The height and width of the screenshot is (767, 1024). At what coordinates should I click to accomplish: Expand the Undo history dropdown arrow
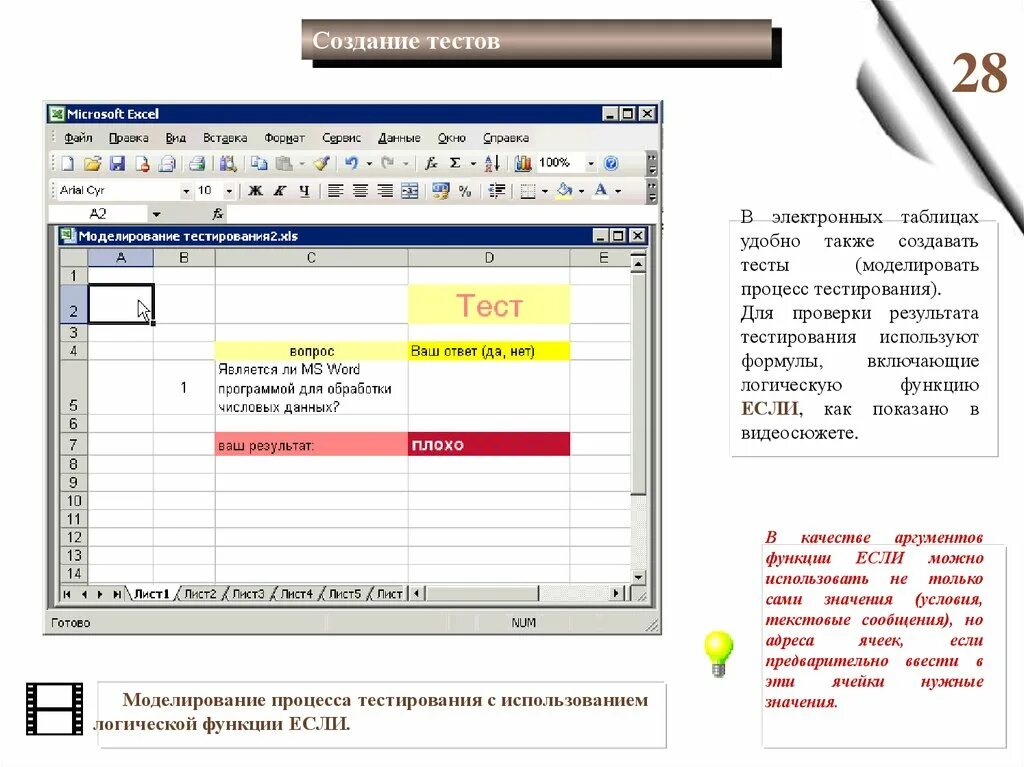tap(370, 163)
